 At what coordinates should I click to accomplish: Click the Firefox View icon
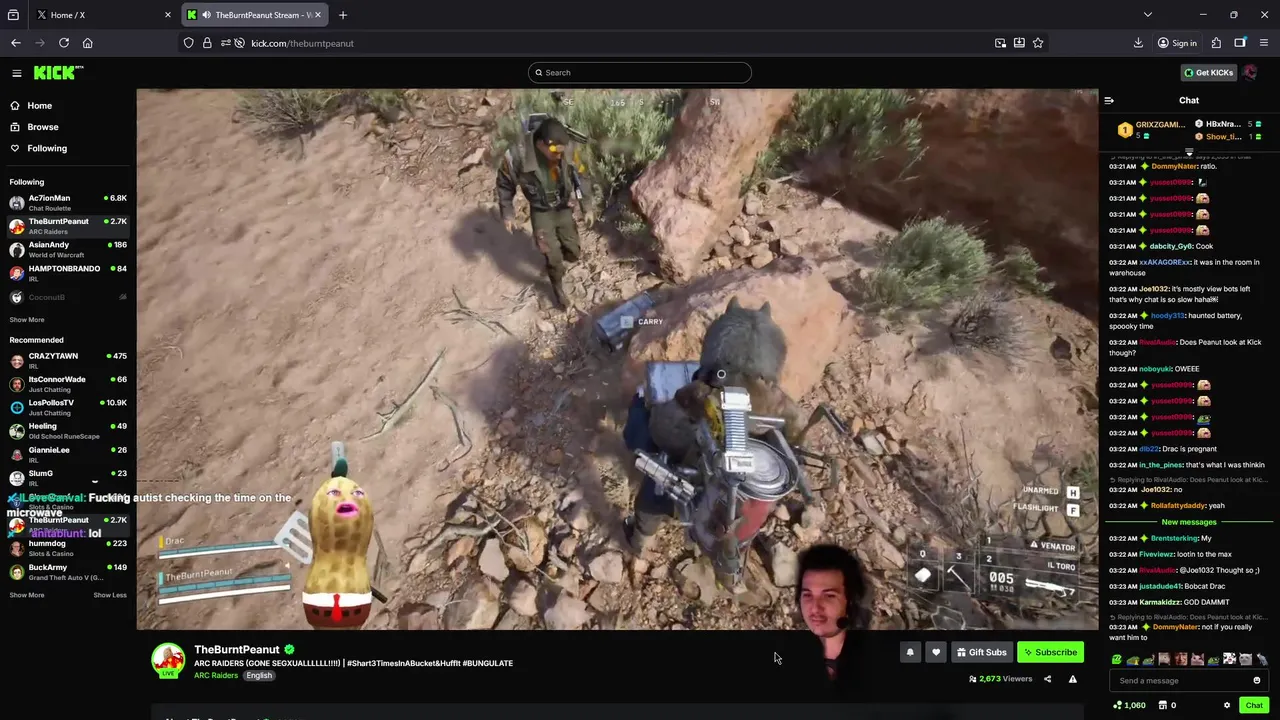tap(13, 15)
